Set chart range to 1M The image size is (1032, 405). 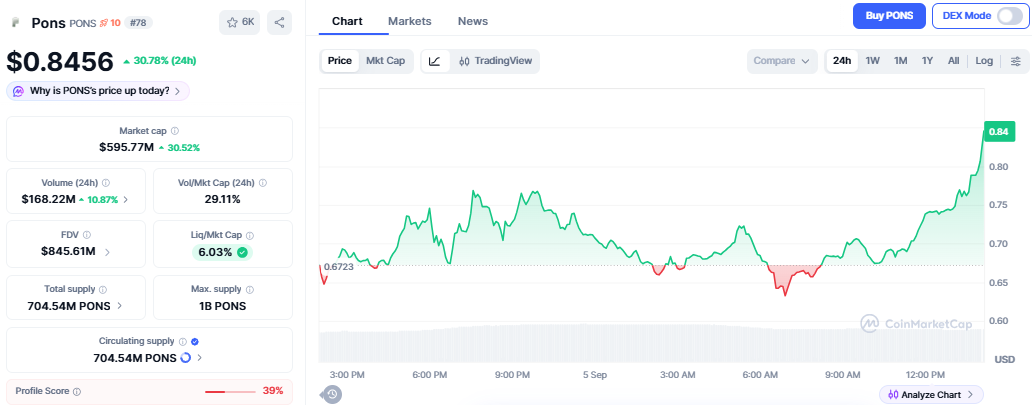pos(900,61)
